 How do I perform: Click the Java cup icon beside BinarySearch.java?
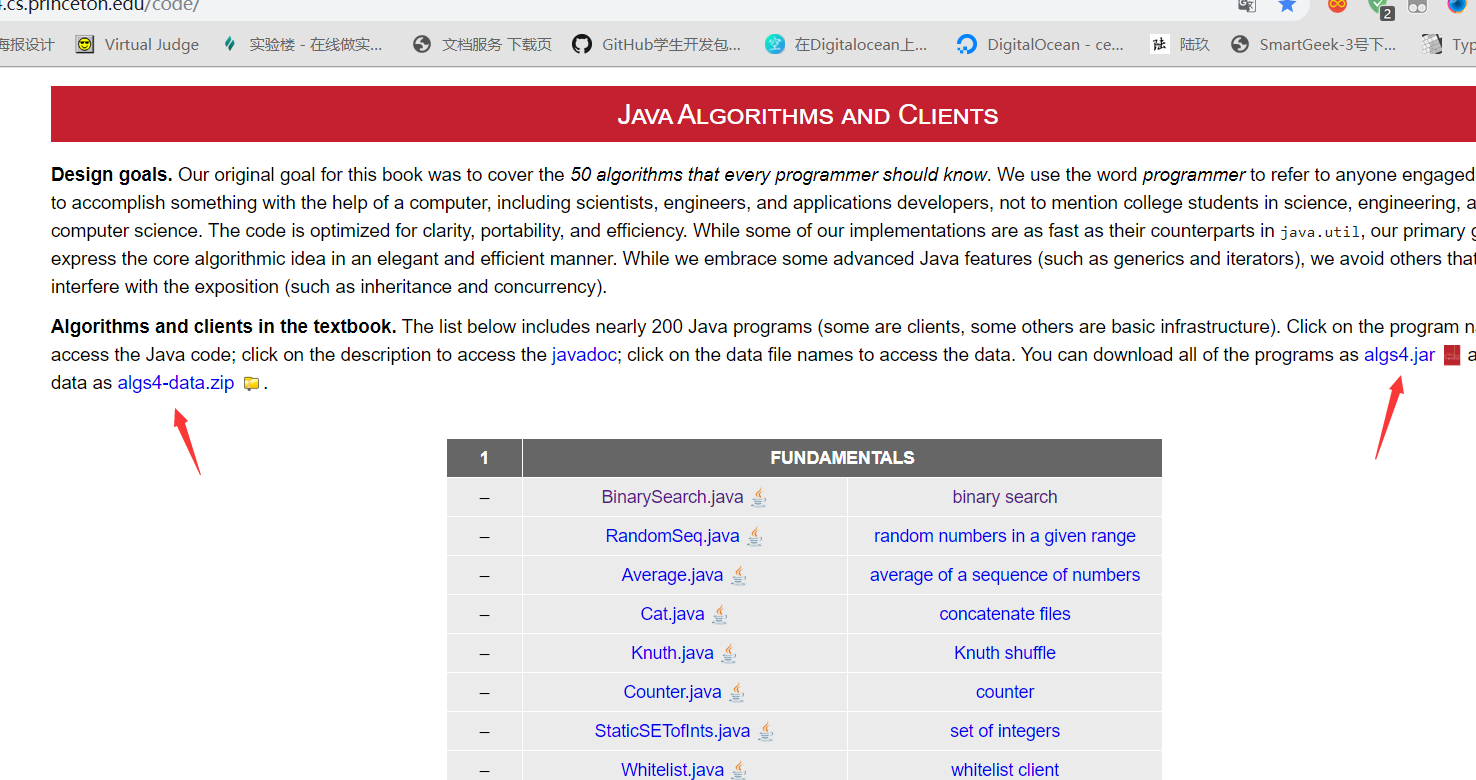click(758, 497)
